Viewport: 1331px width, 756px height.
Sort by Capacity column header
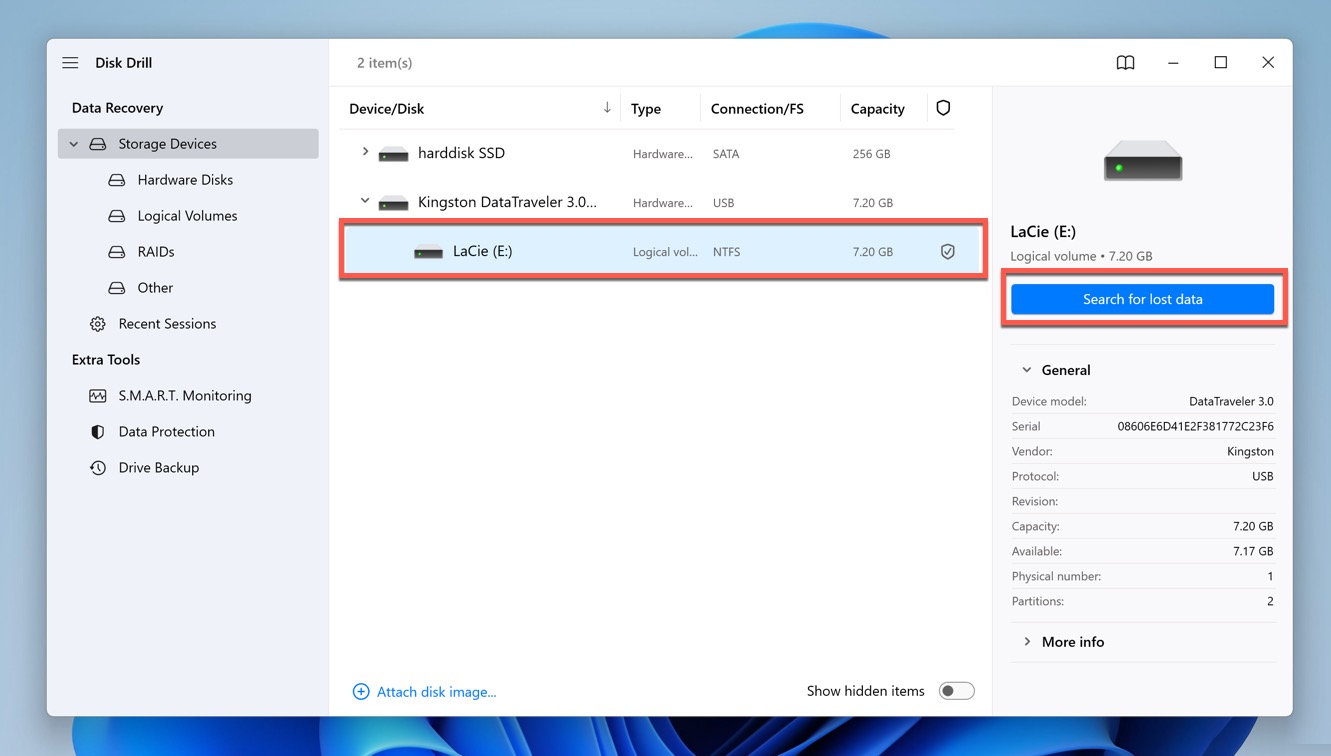coord(877,108)
